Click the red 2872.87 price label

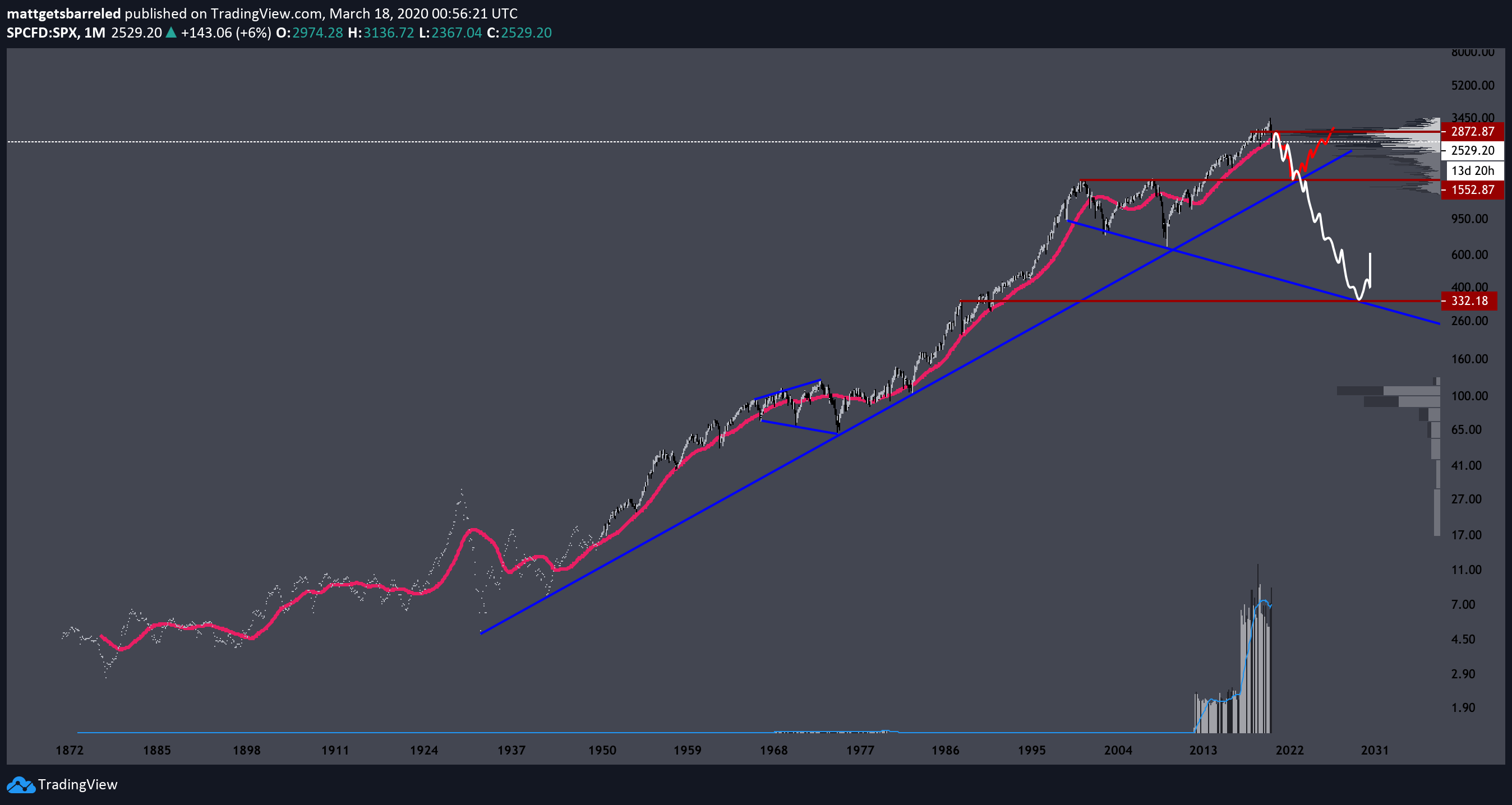coord(1472,131)
